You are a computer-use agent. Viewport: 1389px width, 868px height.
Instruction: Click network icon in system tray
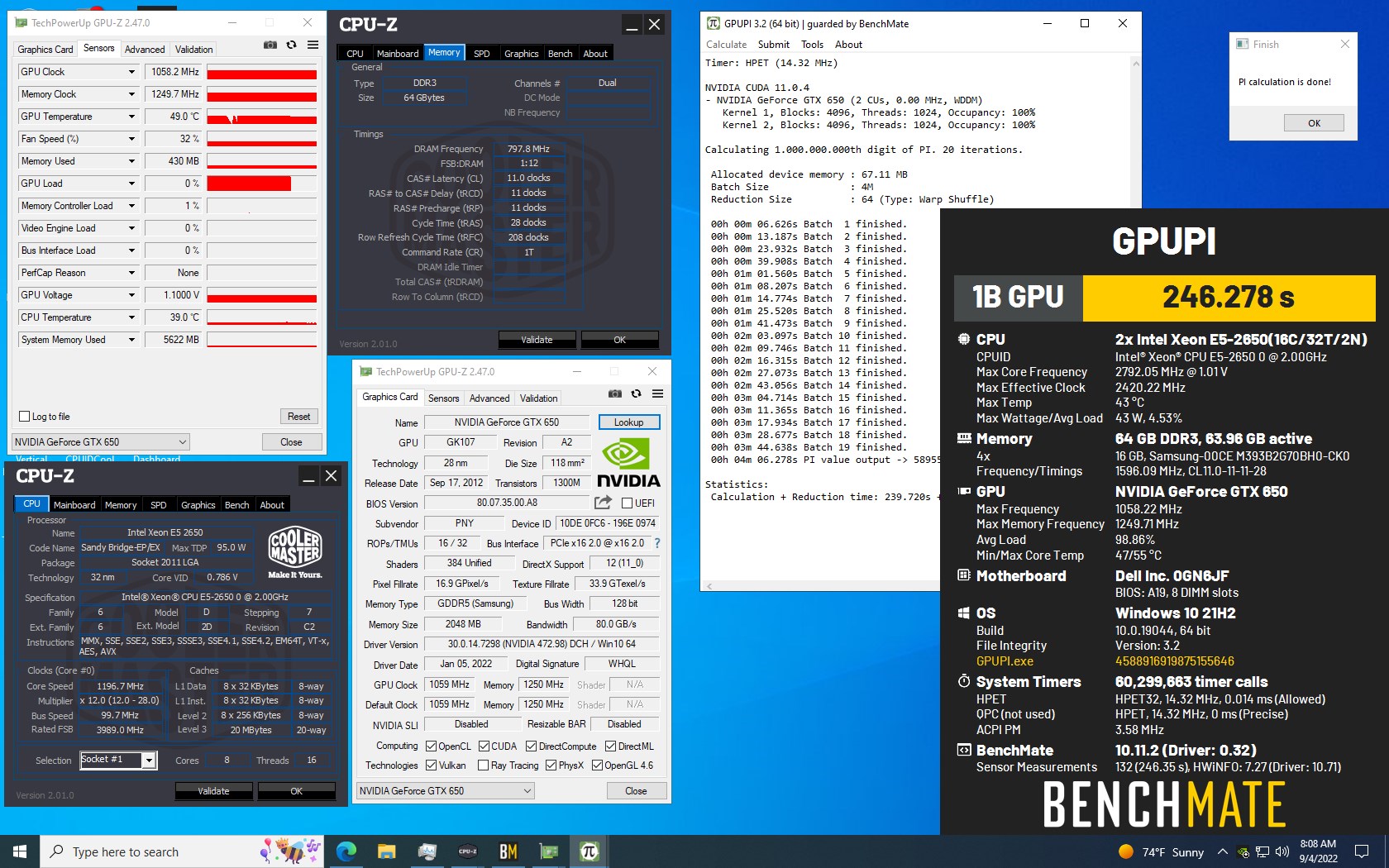(x=1263, y=851)
